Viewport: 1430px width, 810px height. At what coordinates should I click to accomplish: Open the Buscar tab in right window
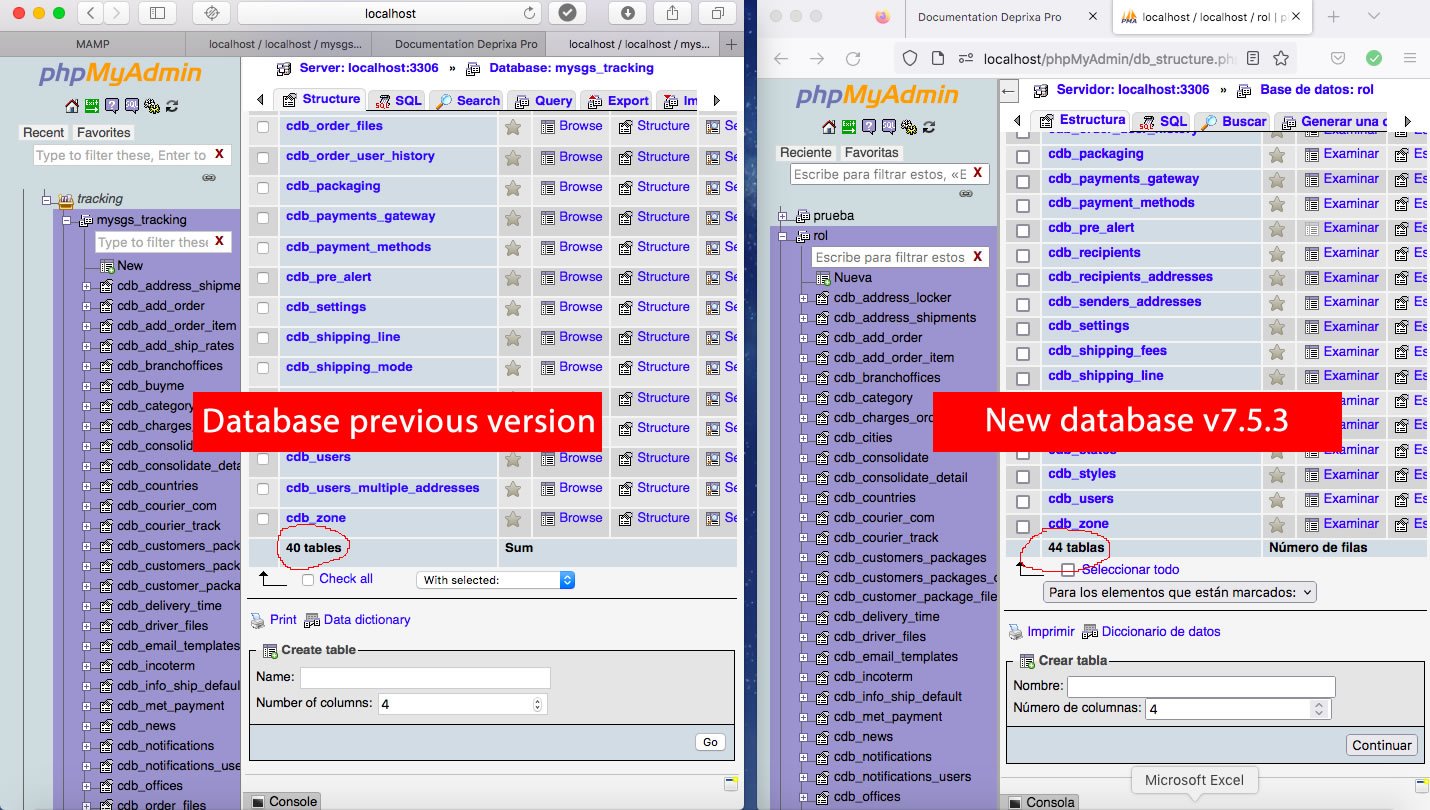click(1234, 121)
